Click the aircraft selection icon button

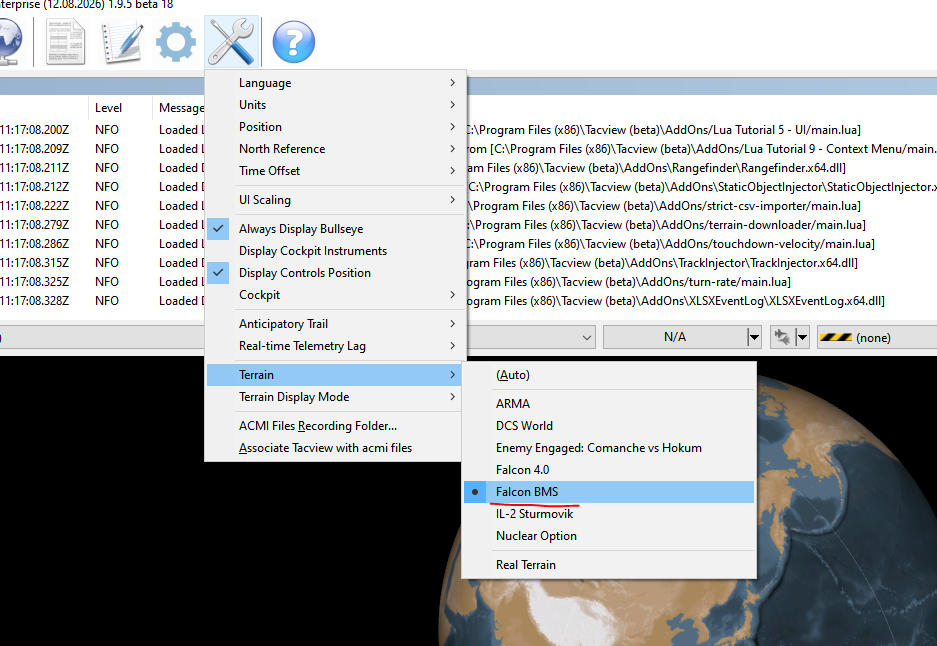(x=782, y=338)
